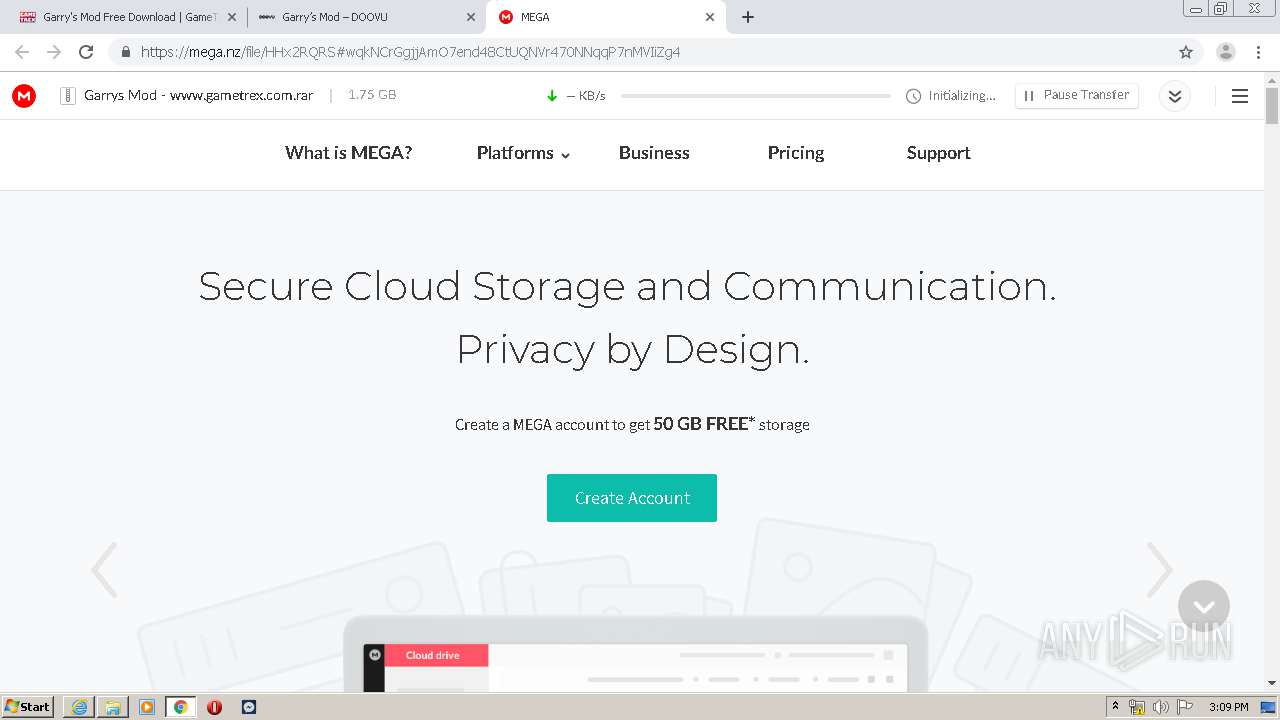This screenshot has height=720, width=1280.
Task: Pause the file transfer
Action: pos(1077,95)
